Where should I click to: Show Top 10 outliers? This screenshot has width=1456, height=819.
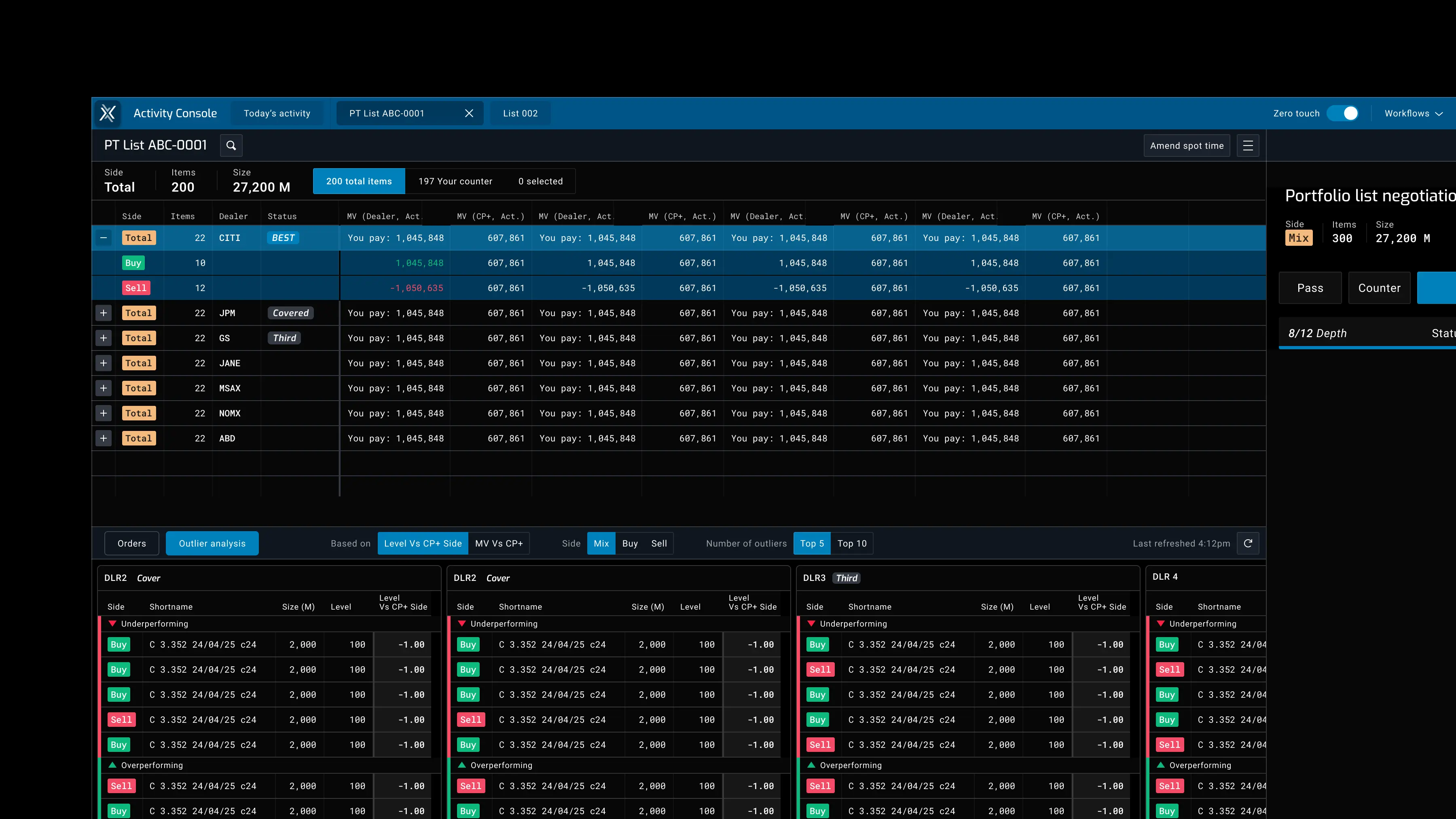[x=852, y=543]
